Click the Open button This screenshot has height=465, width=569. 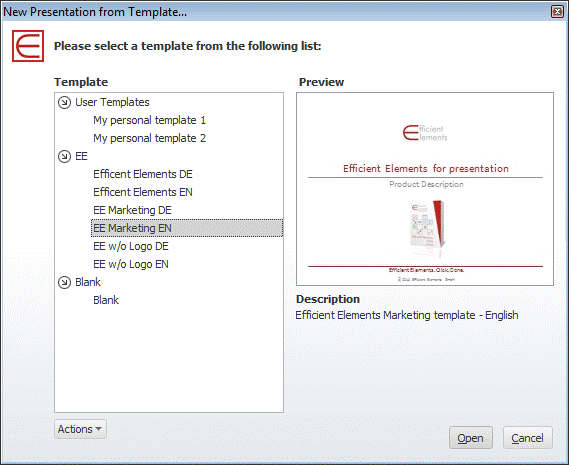pos(471,438)
